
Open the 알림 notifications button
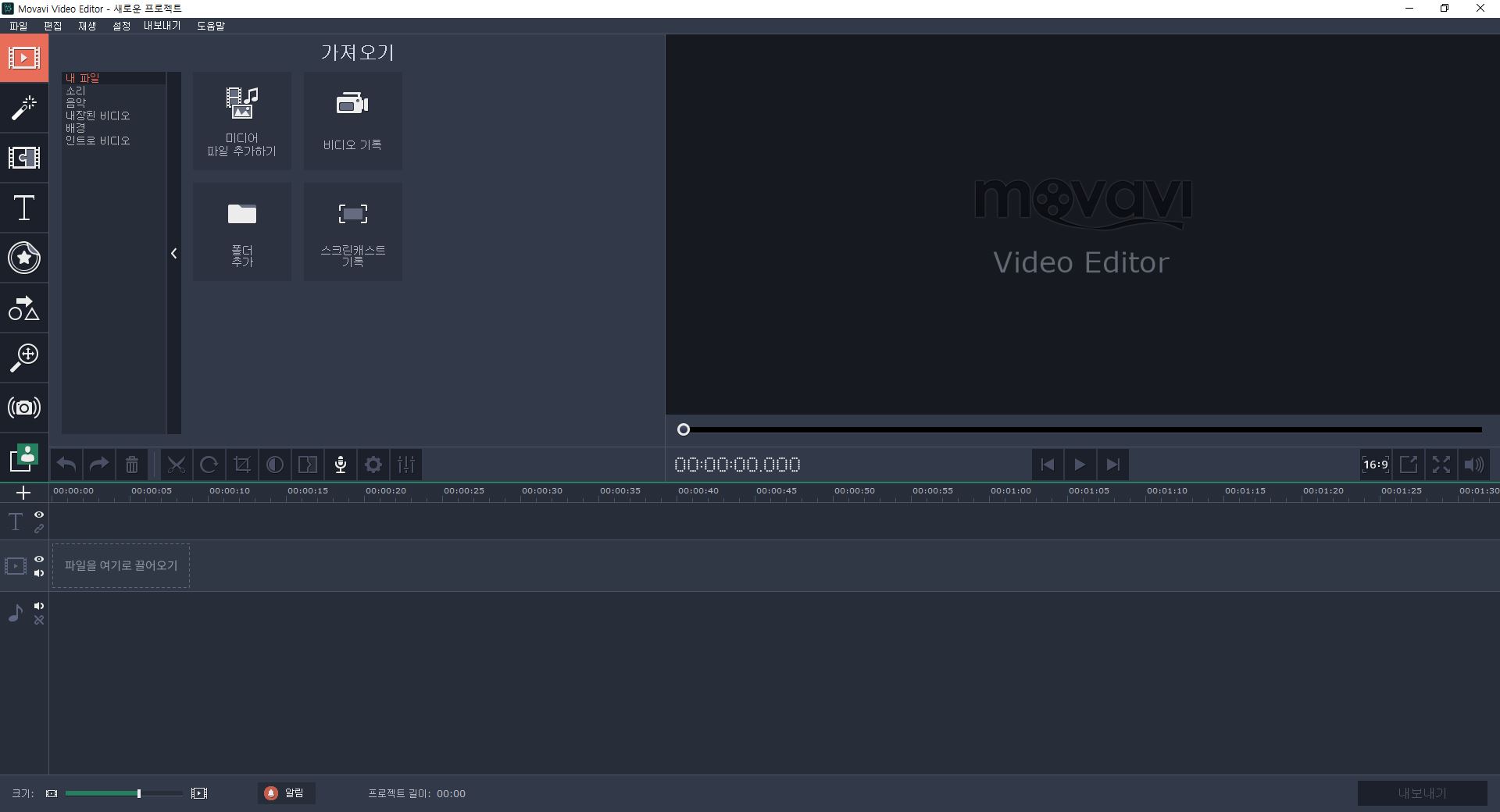click(x=286, y=792)
